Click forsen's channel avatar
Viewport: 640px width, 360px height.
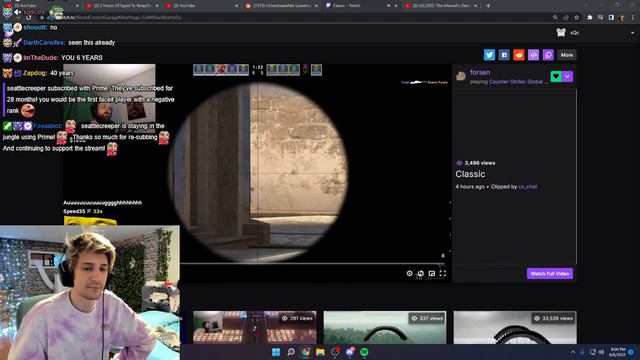point(461,76)
